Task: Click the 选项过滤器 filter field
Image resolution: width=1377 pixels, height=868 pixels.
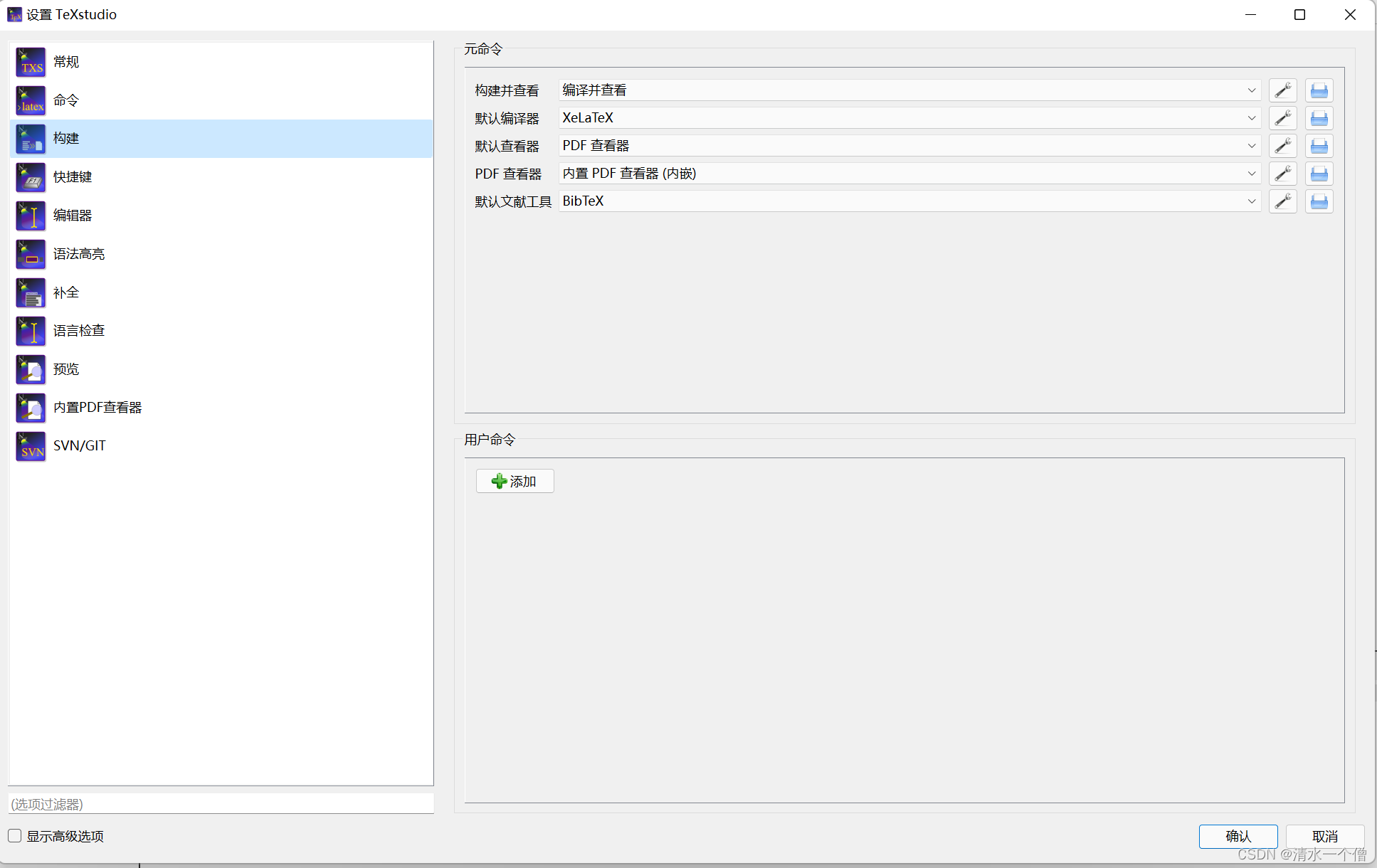Action: (221, 804)
